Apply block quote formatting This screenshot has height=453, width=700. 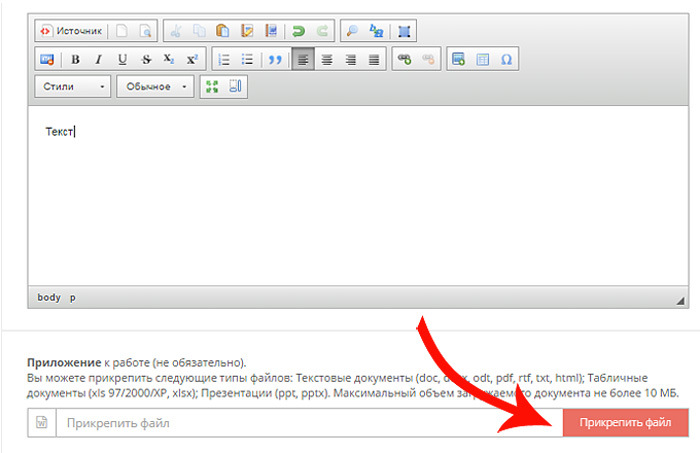[275, 60]
